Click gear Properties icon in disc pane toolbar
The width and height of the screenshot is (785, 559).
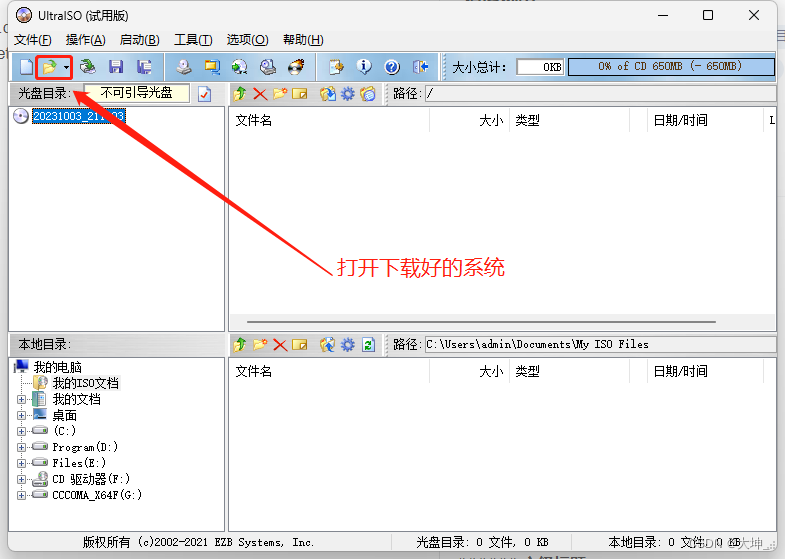[348, 94]
